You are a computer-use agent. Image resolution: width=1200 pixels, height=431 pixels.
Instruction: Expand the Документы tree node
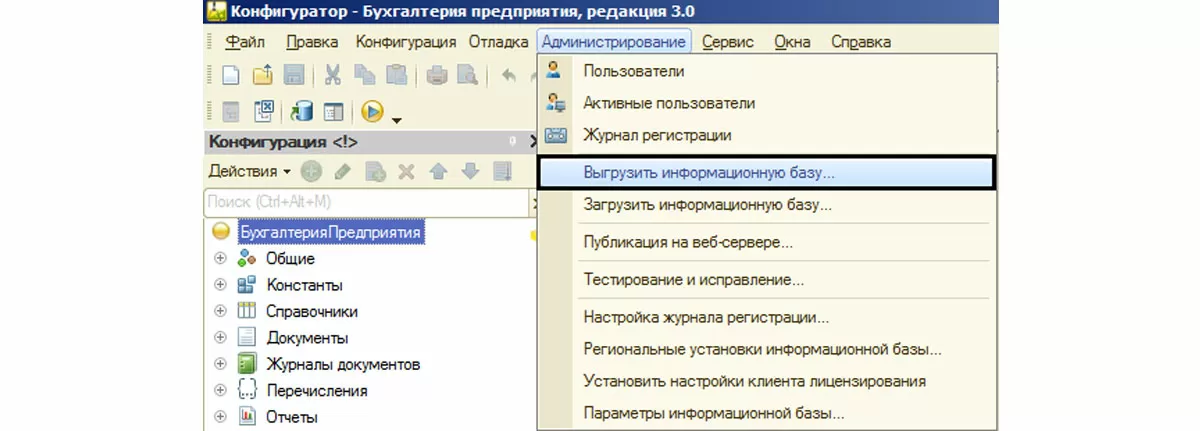pos(221,338)
